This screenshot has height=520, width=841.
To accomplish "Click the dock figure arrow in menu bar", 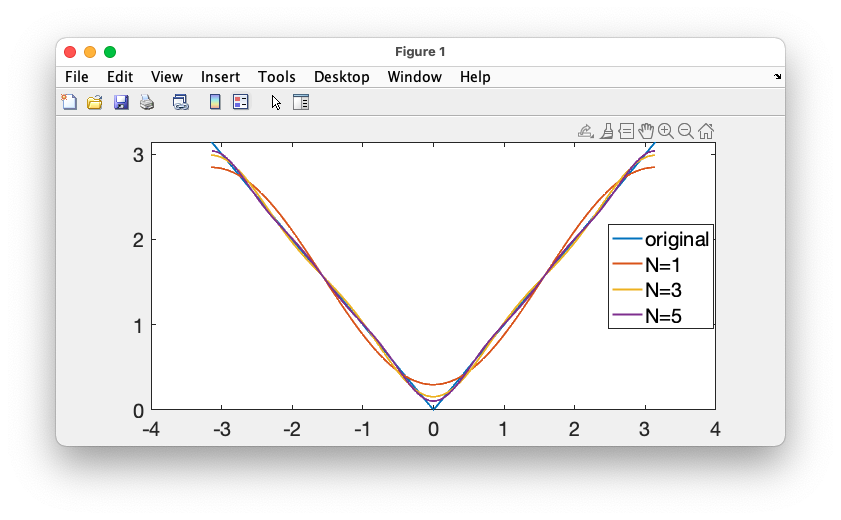I will click(x=777, y=77).
